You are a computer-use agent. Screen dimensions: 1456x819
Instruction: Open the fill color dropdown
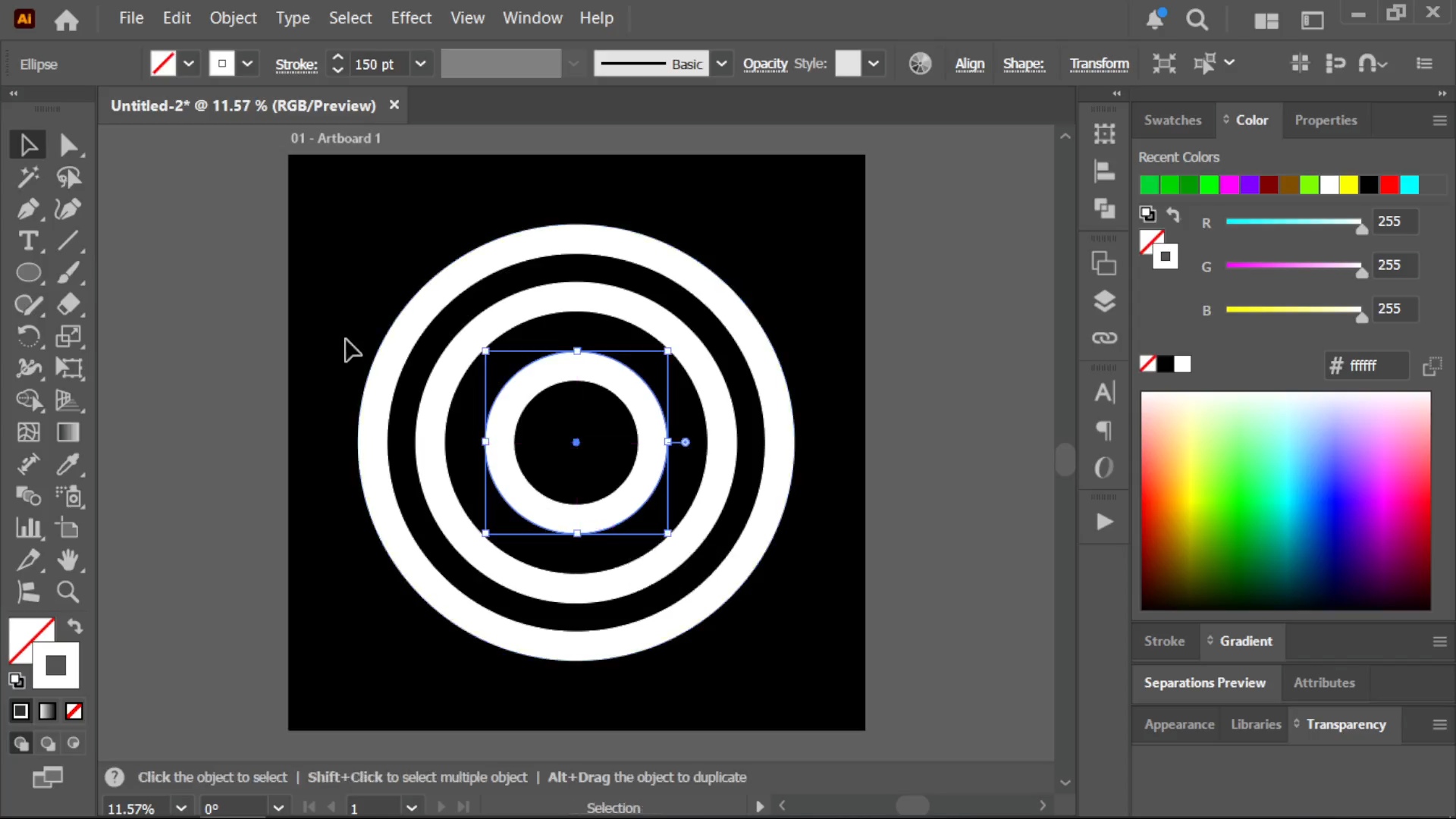[x=189, y=64]
